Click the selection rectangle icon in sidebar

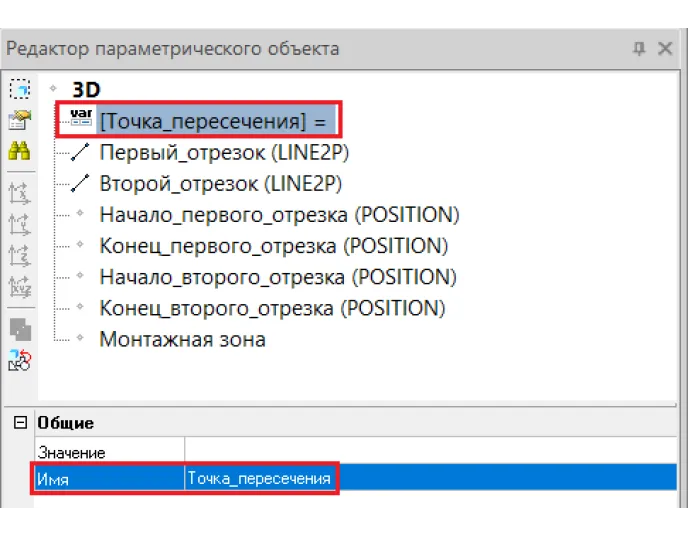click(20, 89)
